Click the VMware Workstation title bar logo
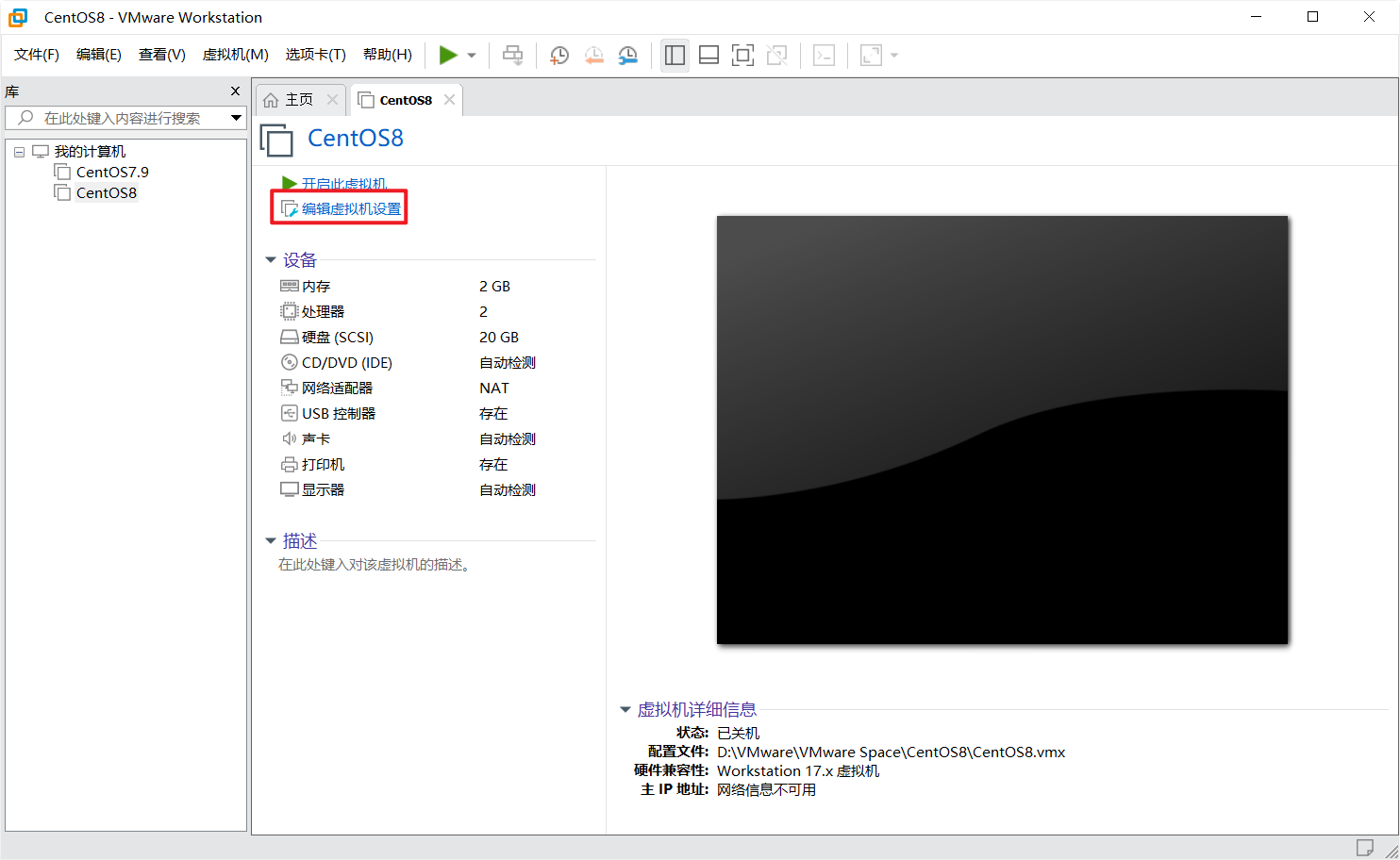Screen dimensions: 1400x860 [18, 17]
